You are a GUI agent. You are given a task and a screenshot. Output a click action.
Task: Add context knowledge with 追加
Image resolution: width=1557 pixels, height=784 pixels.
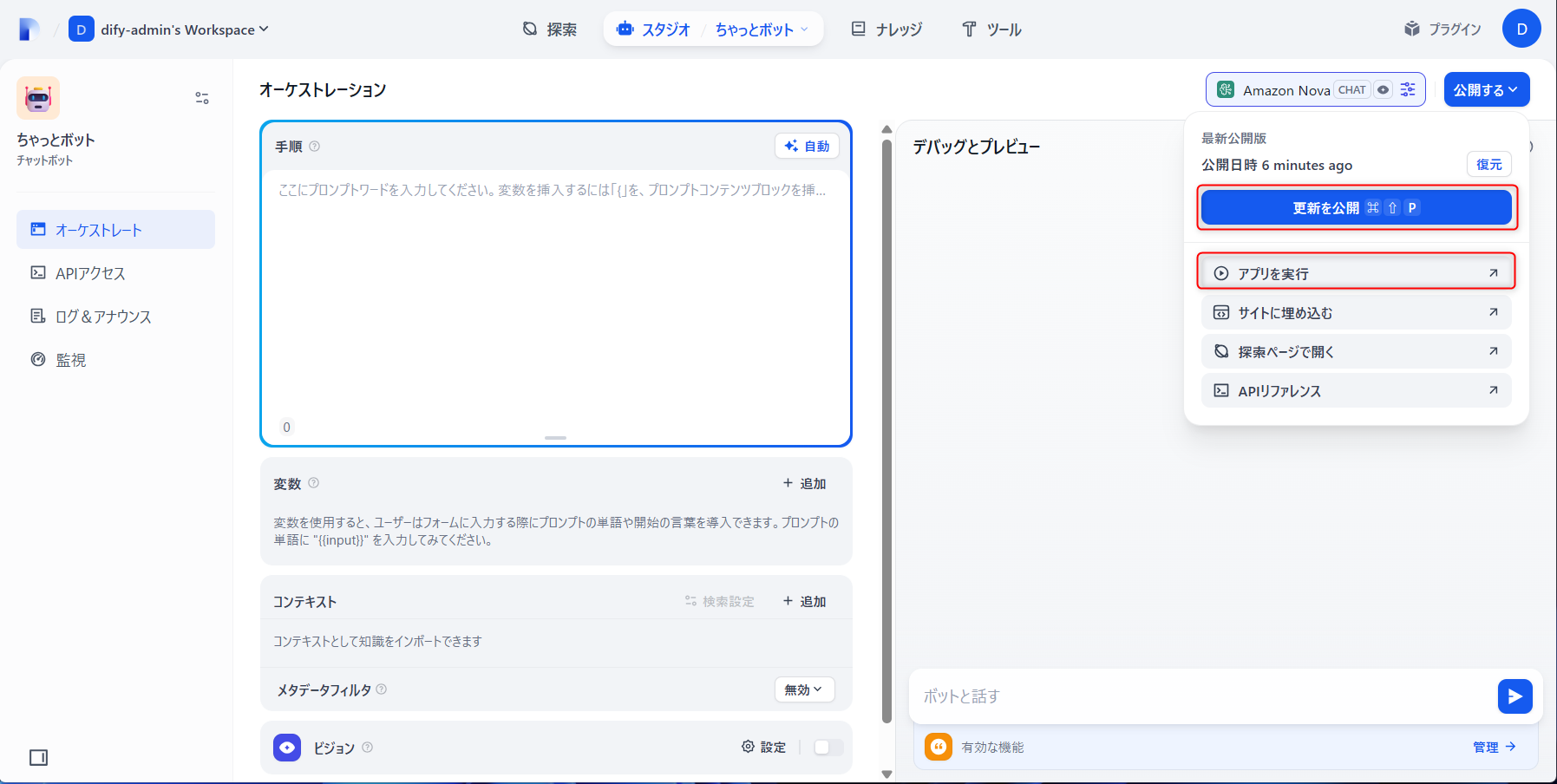coord(805,601)
